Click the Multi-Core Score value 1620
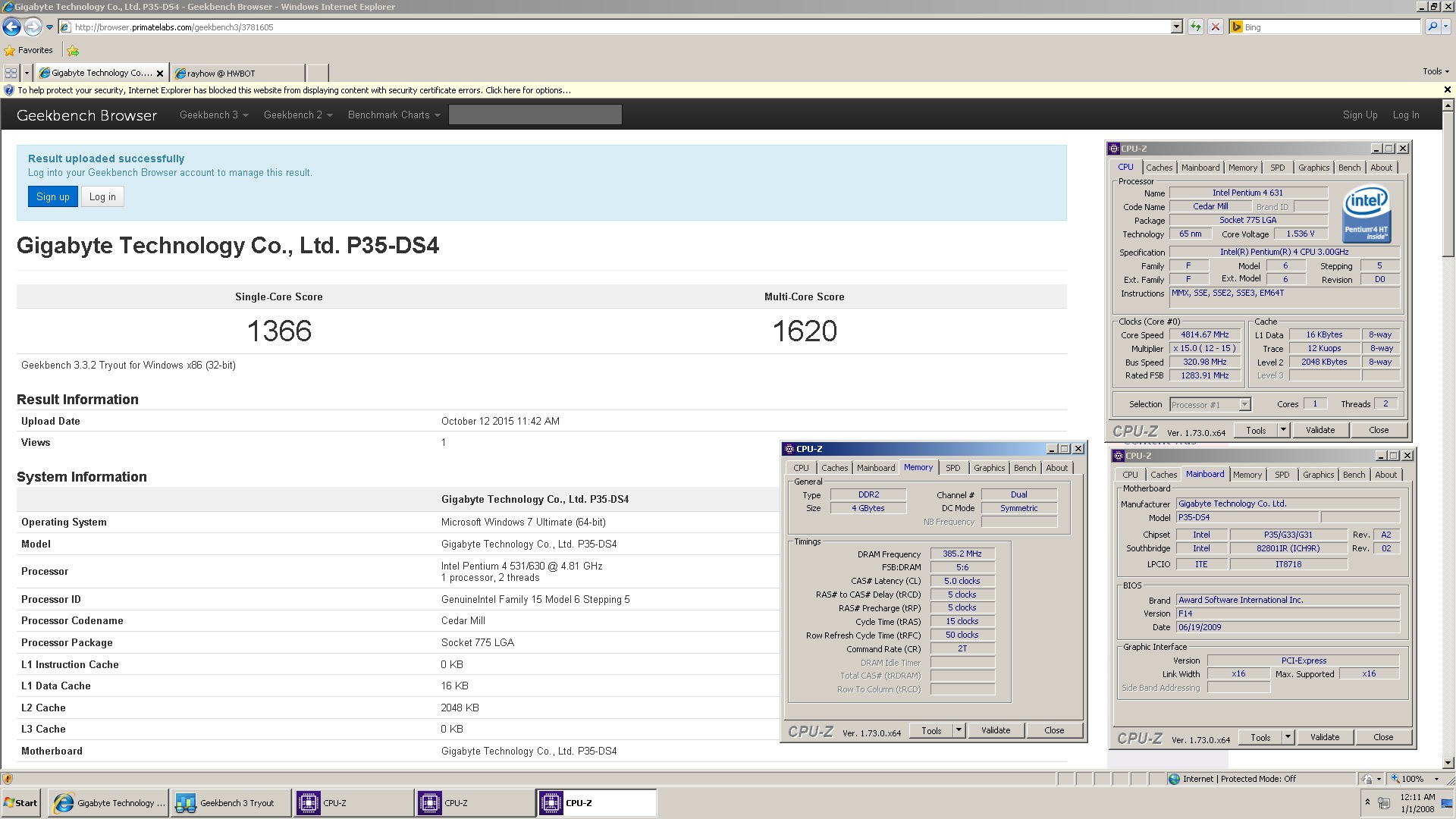This screenshot has height=819, width=1456. tap(805, 331)
